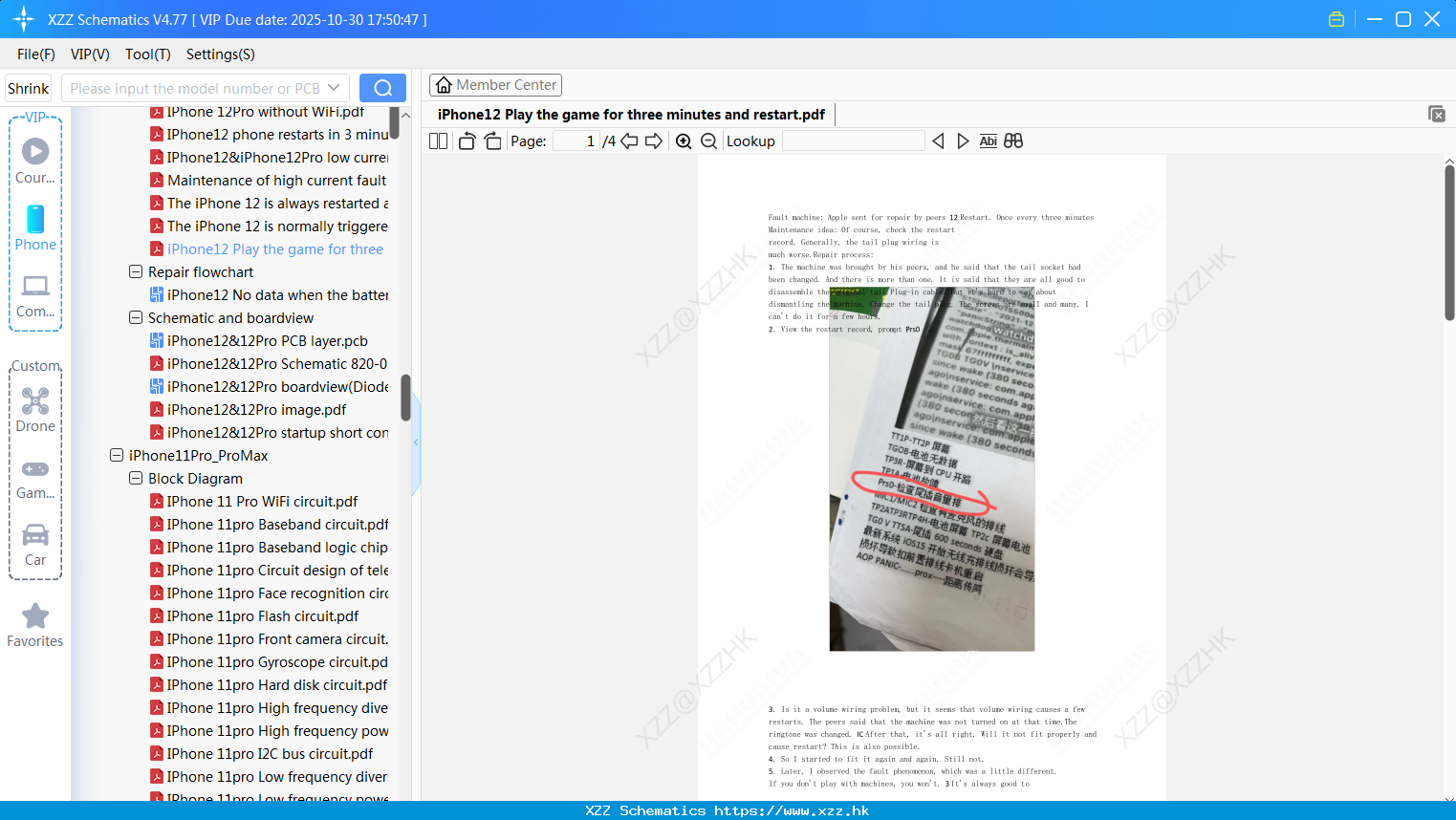Click the PDF viewer vertical scrollbar thumb

(x=1449, y=244)
